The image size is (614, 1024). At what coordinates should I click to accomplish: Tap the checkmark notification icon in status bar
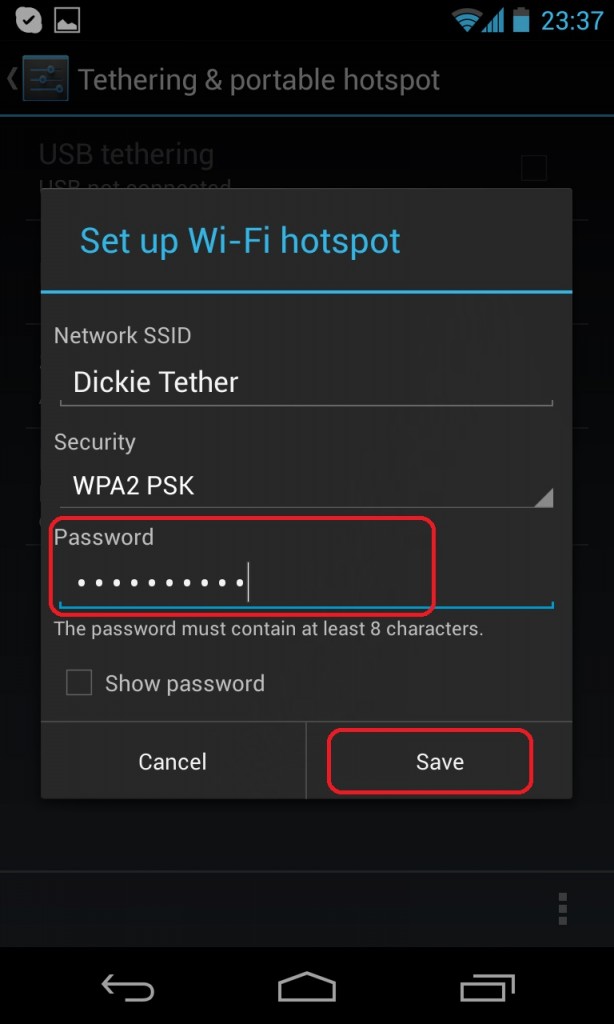(x=27, y=20)
